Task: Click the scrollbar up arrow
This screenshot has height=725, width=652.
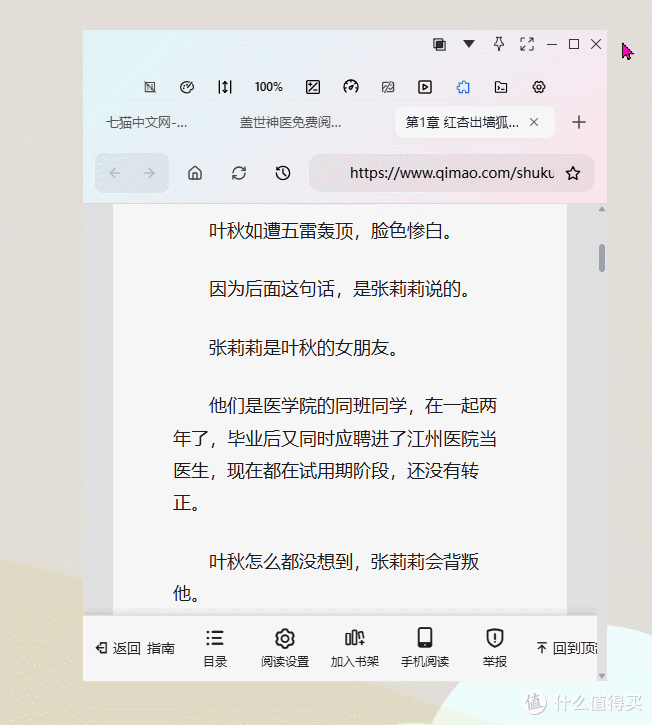Action: coord(602,209)
